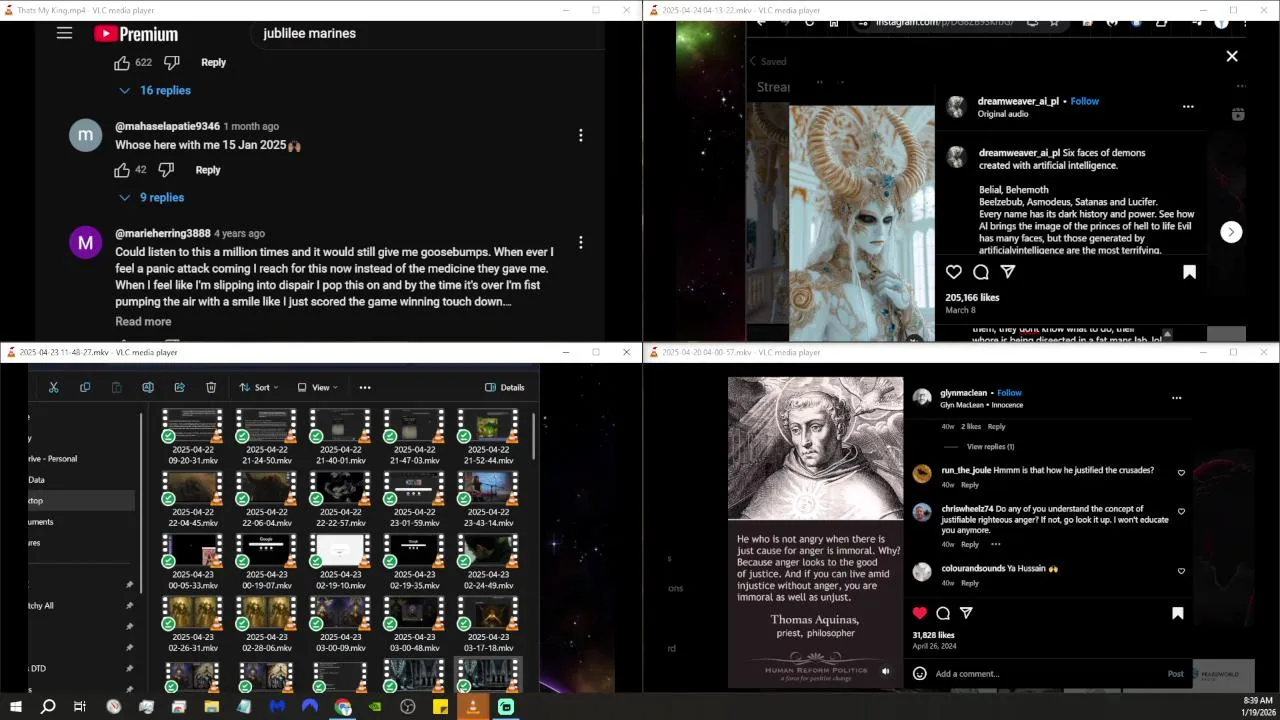This screenshot has width=1280, height=720.
Task: Share the glynmaclean post
Action: coord(966,613)
